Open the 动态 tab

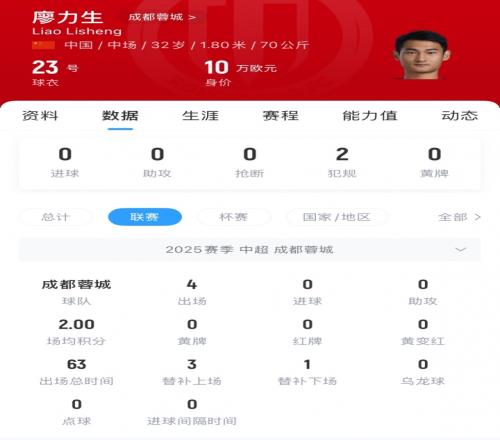tap(460, 116)
